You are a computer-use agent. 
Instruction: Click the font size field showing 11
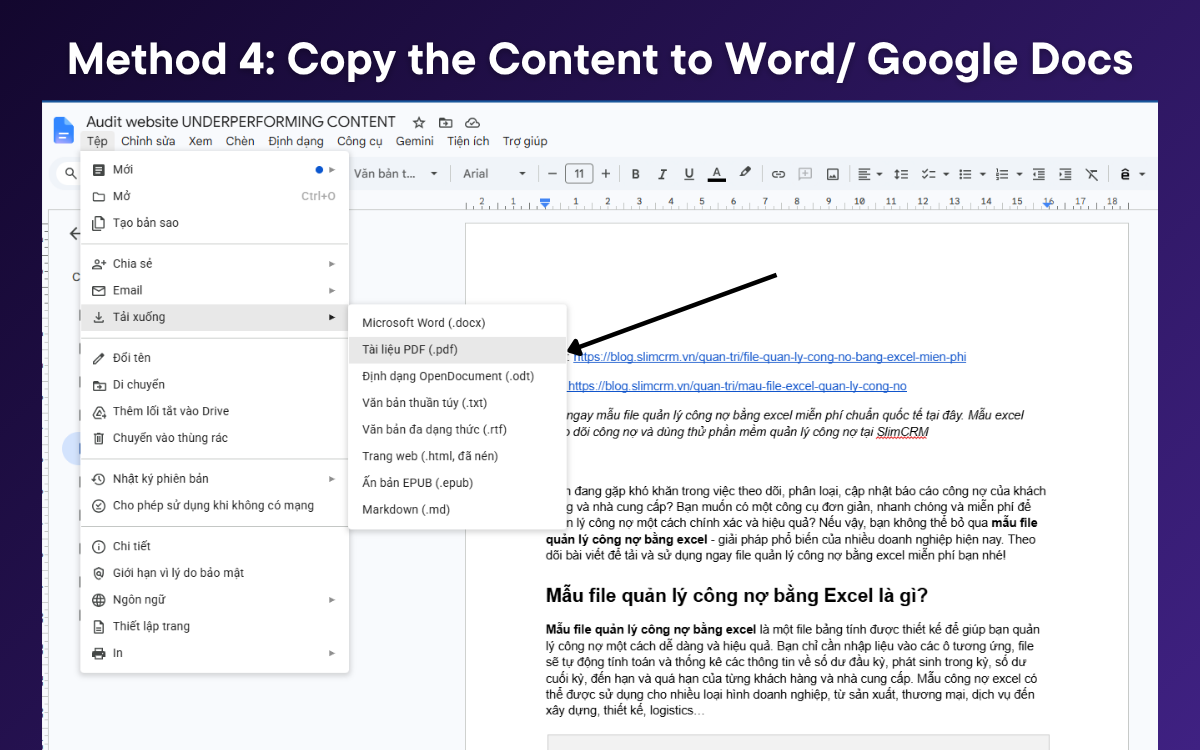point(579,174)
